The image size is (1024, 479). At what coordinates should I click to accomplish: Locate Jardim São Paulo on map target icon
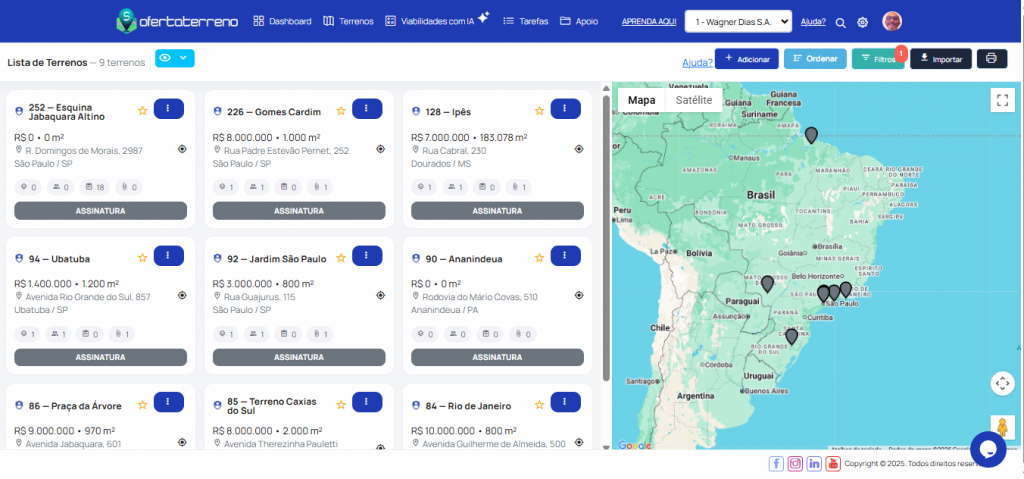(x=381, y=295)
